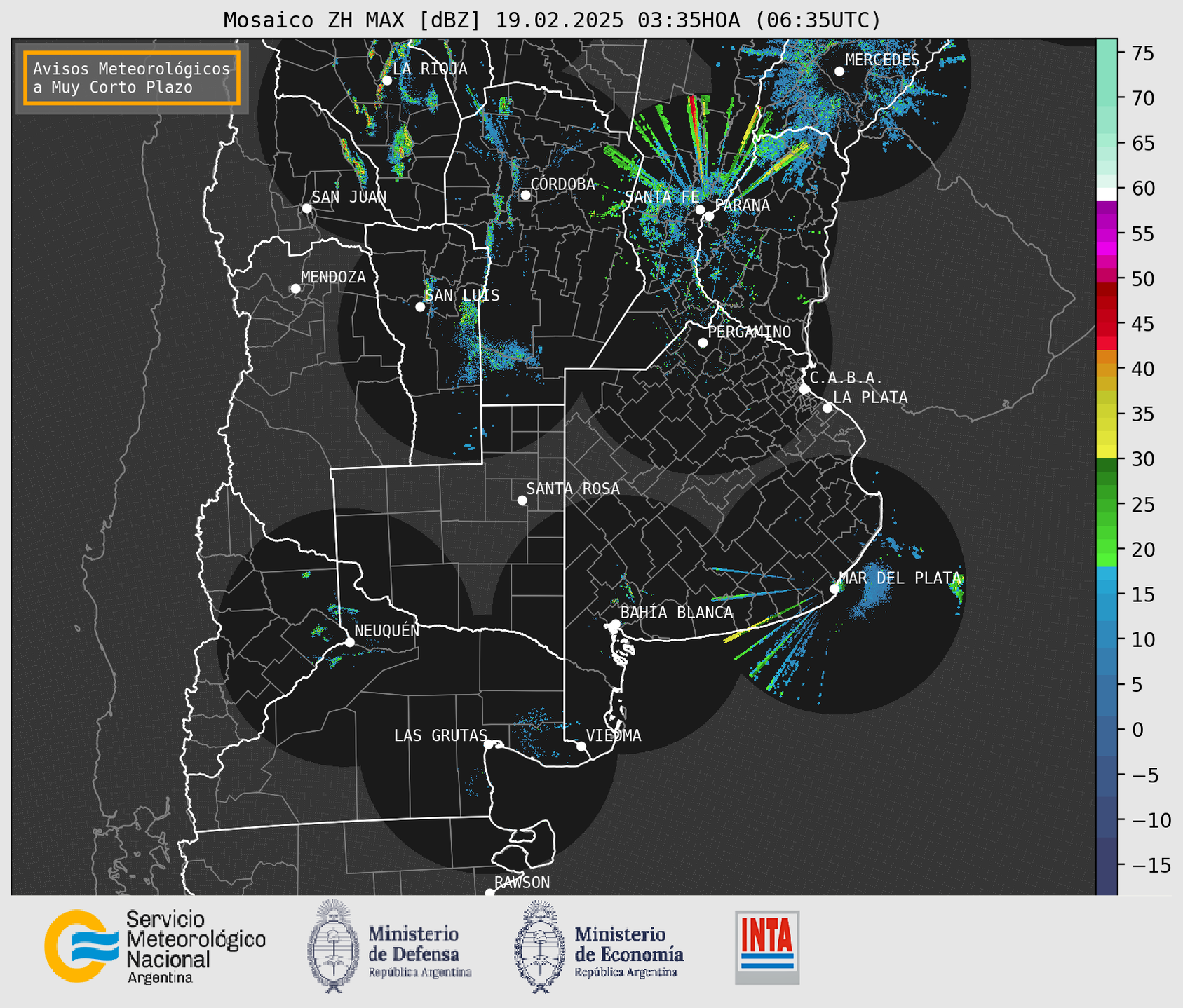Click the MAR DEL PLATA map label

tap(900, 578)
